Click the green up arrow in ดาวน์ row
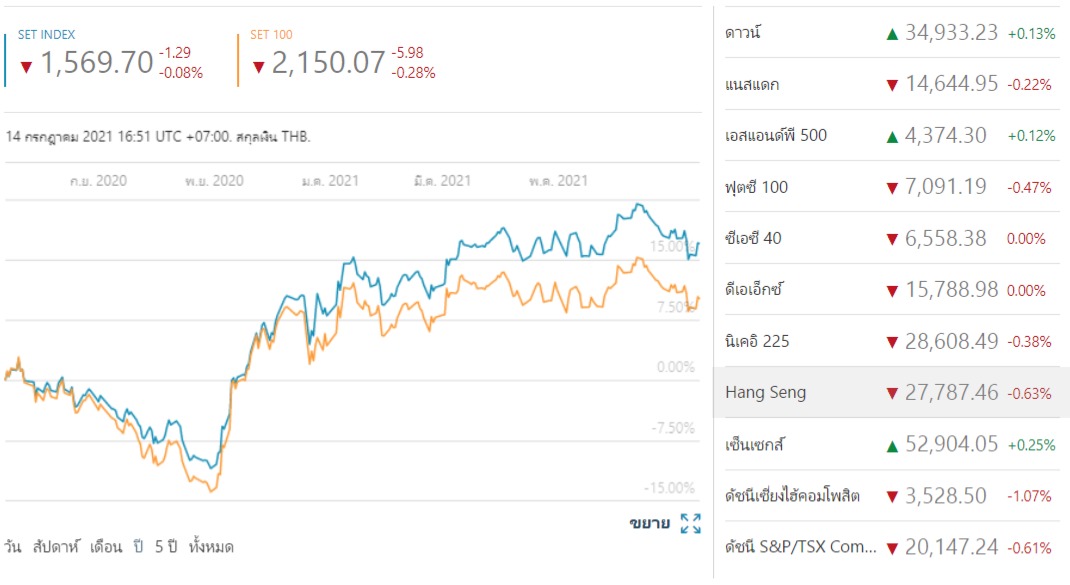This screenshot has width=1070, height=585. point(892,33)
